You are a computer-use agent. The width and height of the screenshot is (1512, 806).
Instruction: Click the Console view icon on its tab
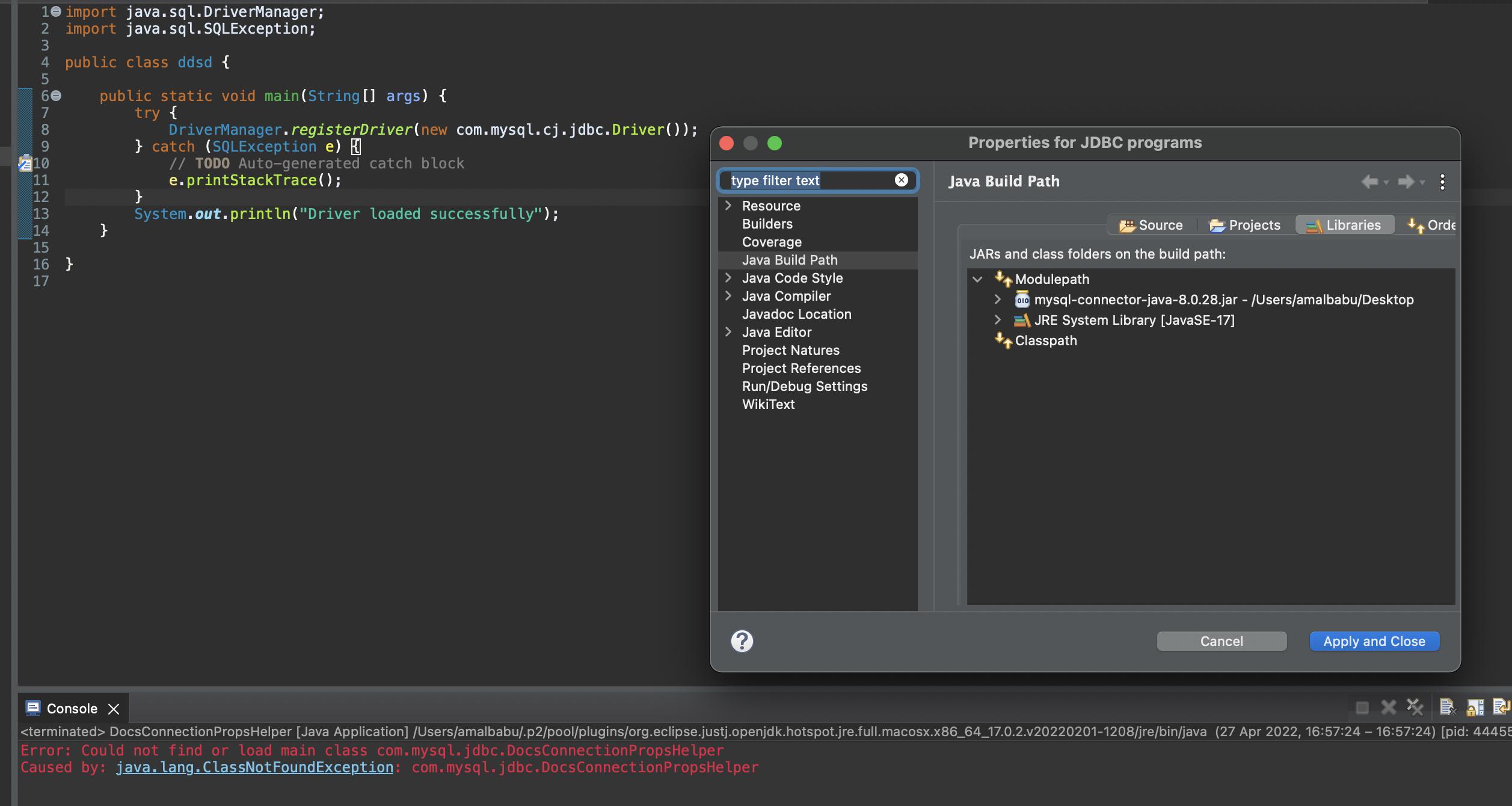pyautogui.click(x=33, y=708)
